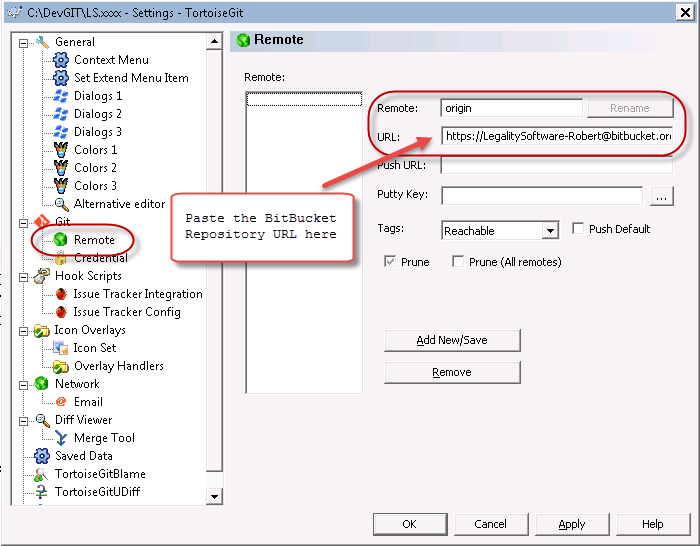Open the Tags Reachable dropdown

pyautogui.click(x=550, y=231)
